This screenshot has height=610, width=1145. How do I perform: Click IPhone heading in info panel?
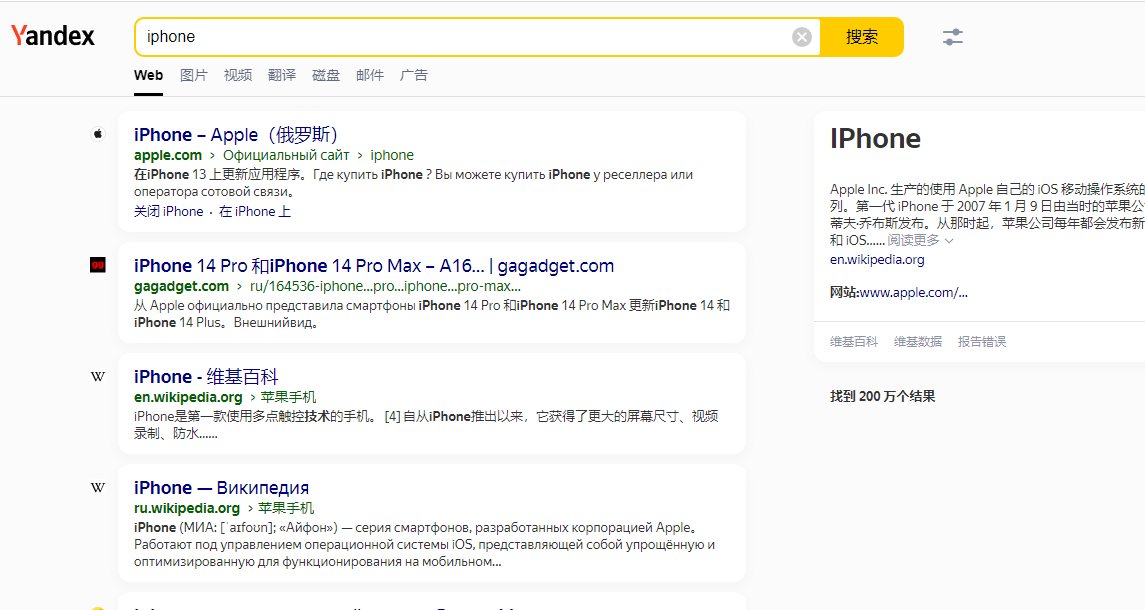tap(875, 139)
